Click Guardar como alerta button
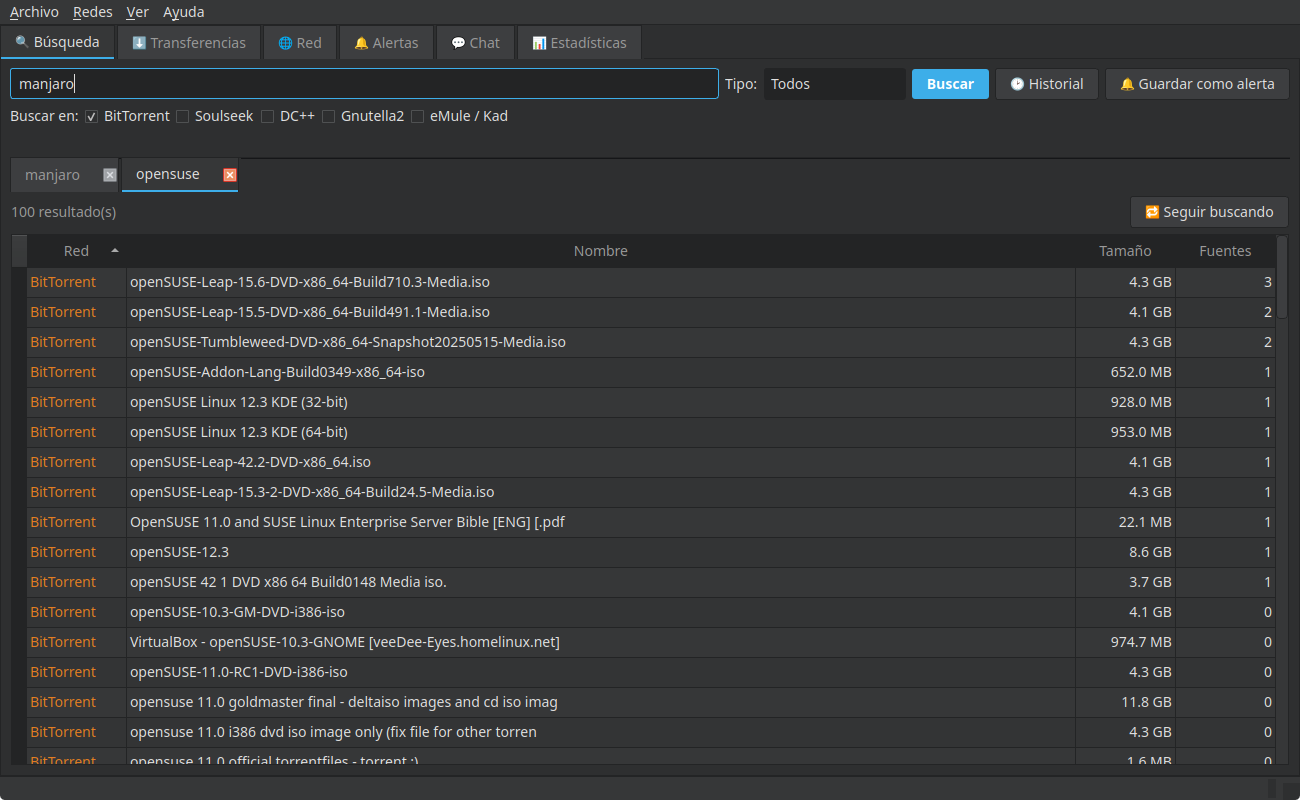The height and width of the screenshot is (800, 1300). click(x=1197, y=84)
